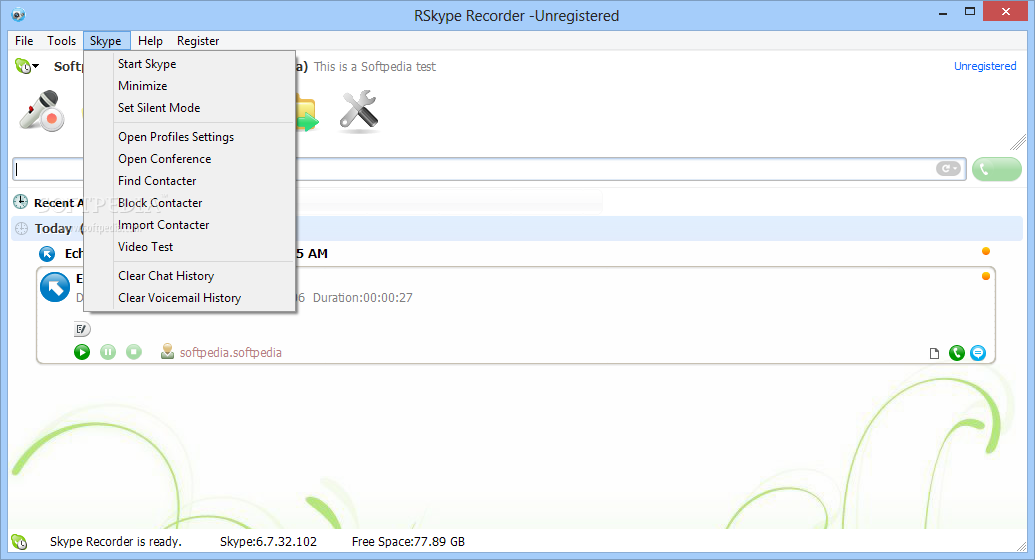Click the contact search input field

(488, 169)
